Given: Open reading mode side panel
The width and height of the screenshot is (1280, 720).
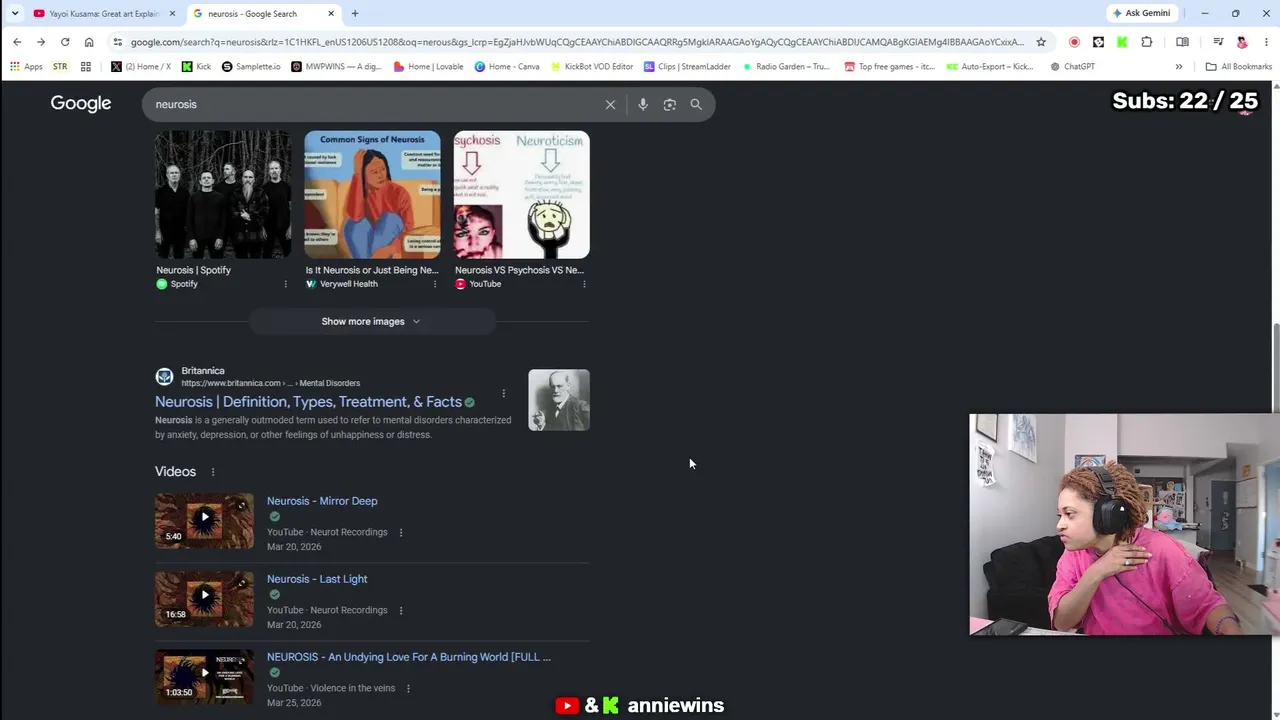Looking at the screenshot, I should click(x=1182, y=42).
